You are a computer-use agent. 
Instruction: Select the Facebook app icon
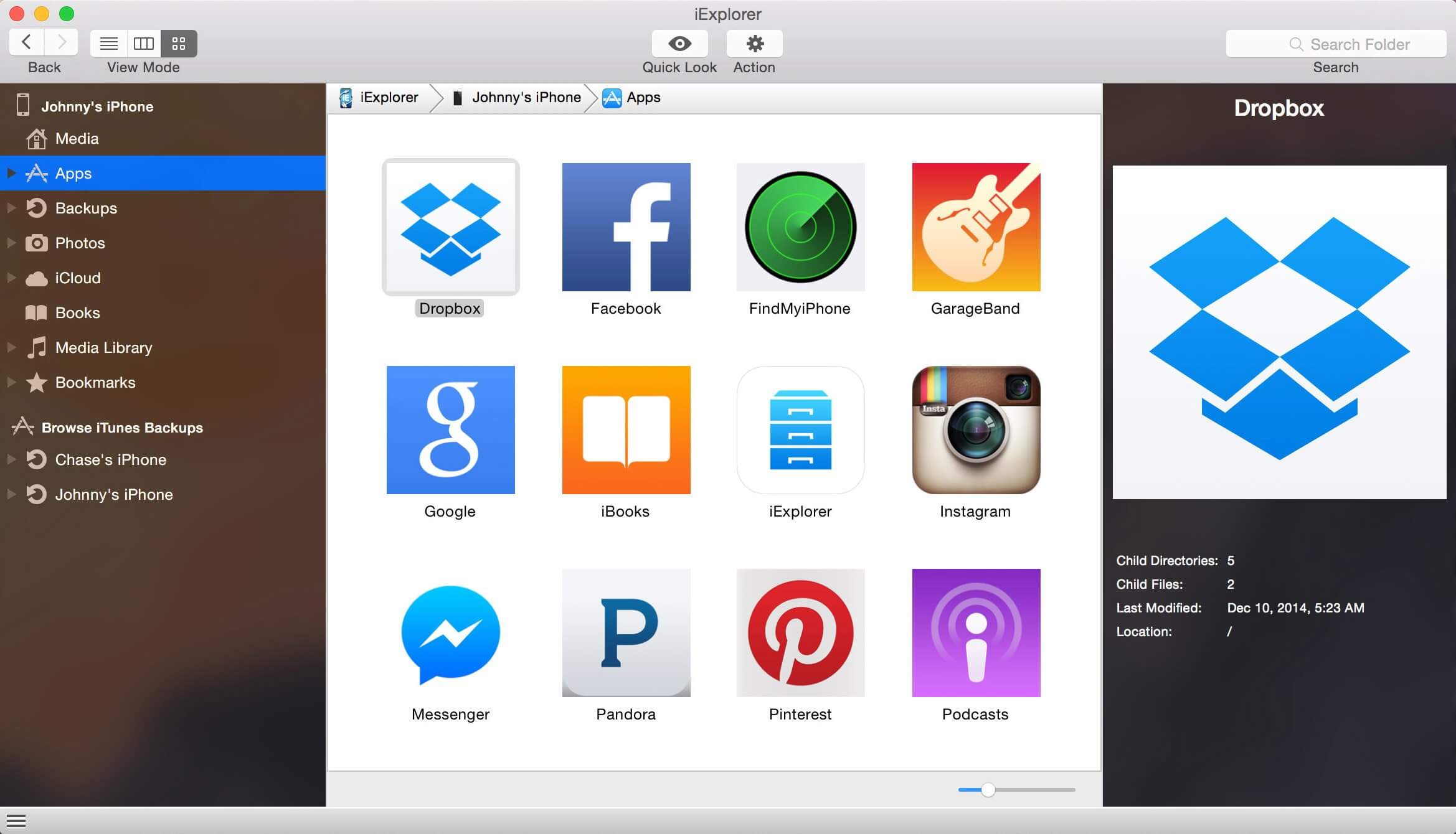coord(625,227)
